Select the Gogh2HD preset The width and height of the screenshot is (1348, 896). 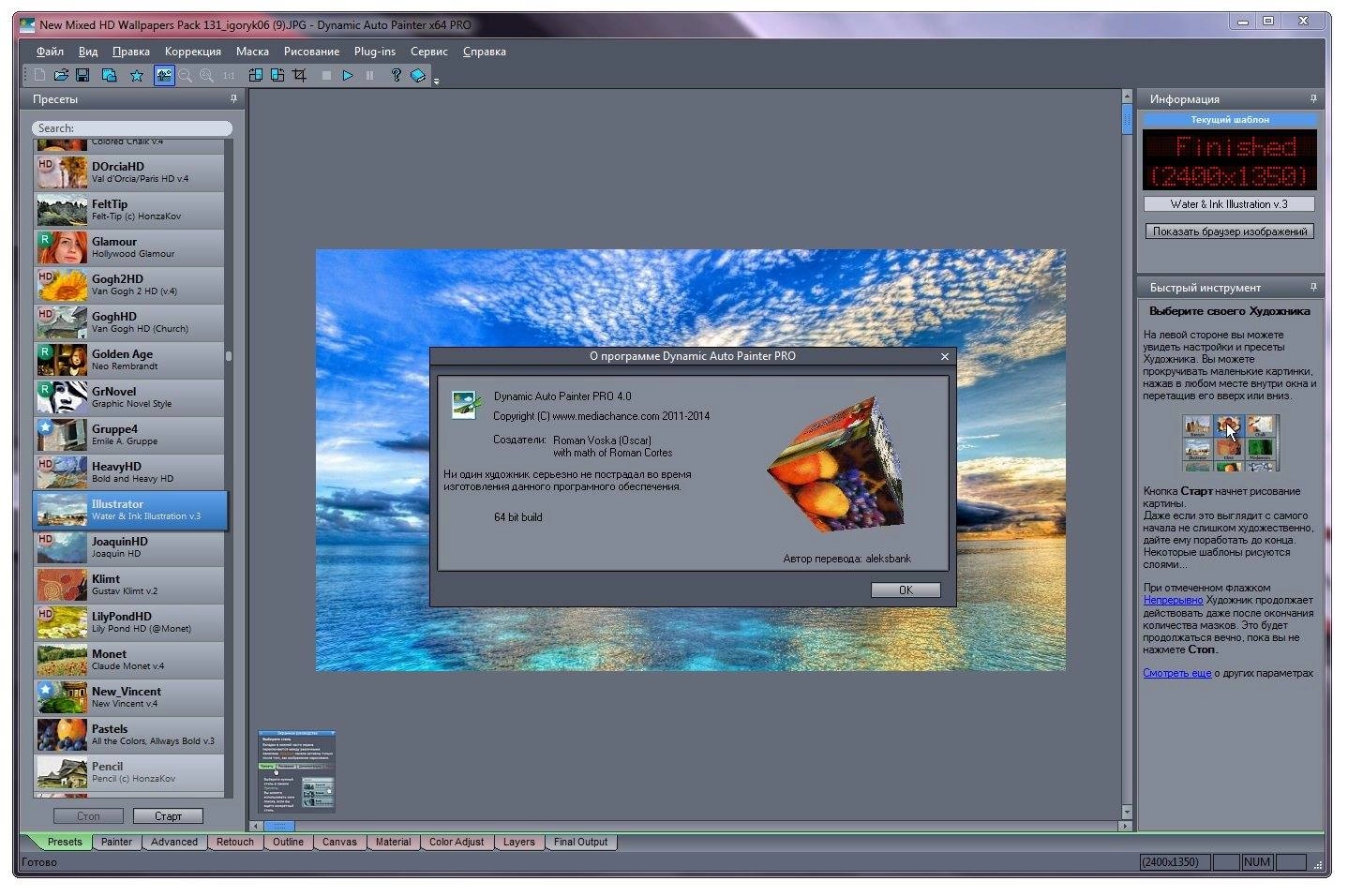pyautogui.click(x=129, y=285)
